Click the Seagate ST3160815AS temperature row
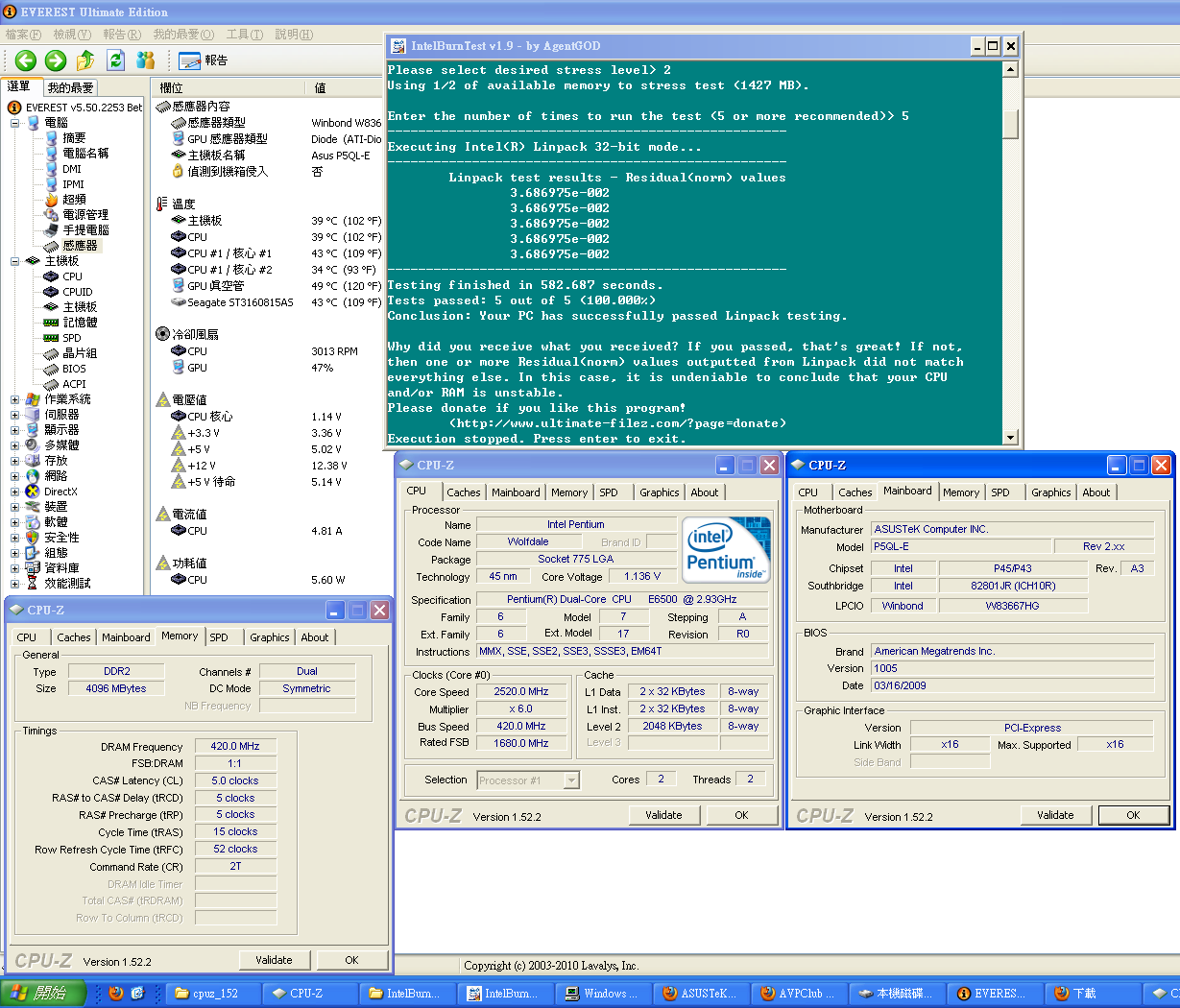The width and height of the screenshot is (1180, 1008). point(276,302)
